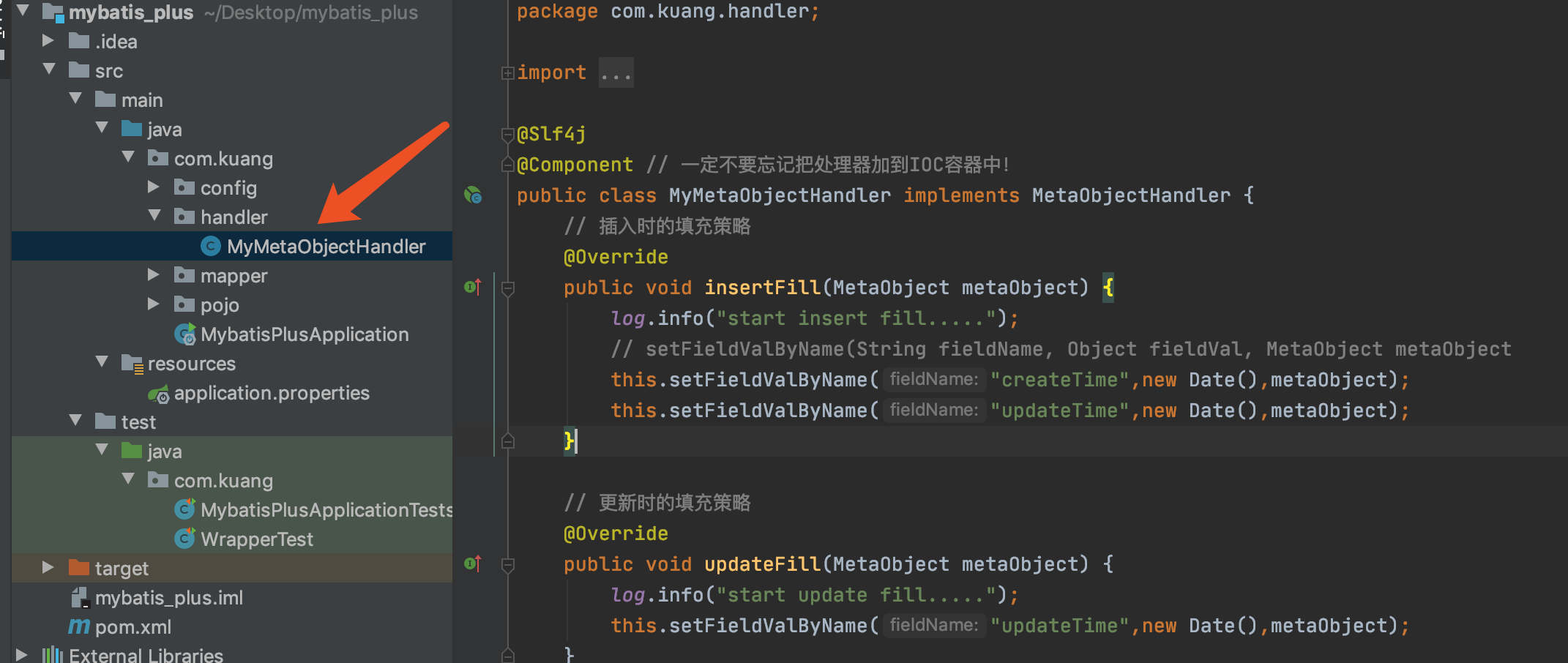The image size is (1568, 663).
Task: Collapse the java folder under test
Action: pyautogui.click(x=102, y=450)
